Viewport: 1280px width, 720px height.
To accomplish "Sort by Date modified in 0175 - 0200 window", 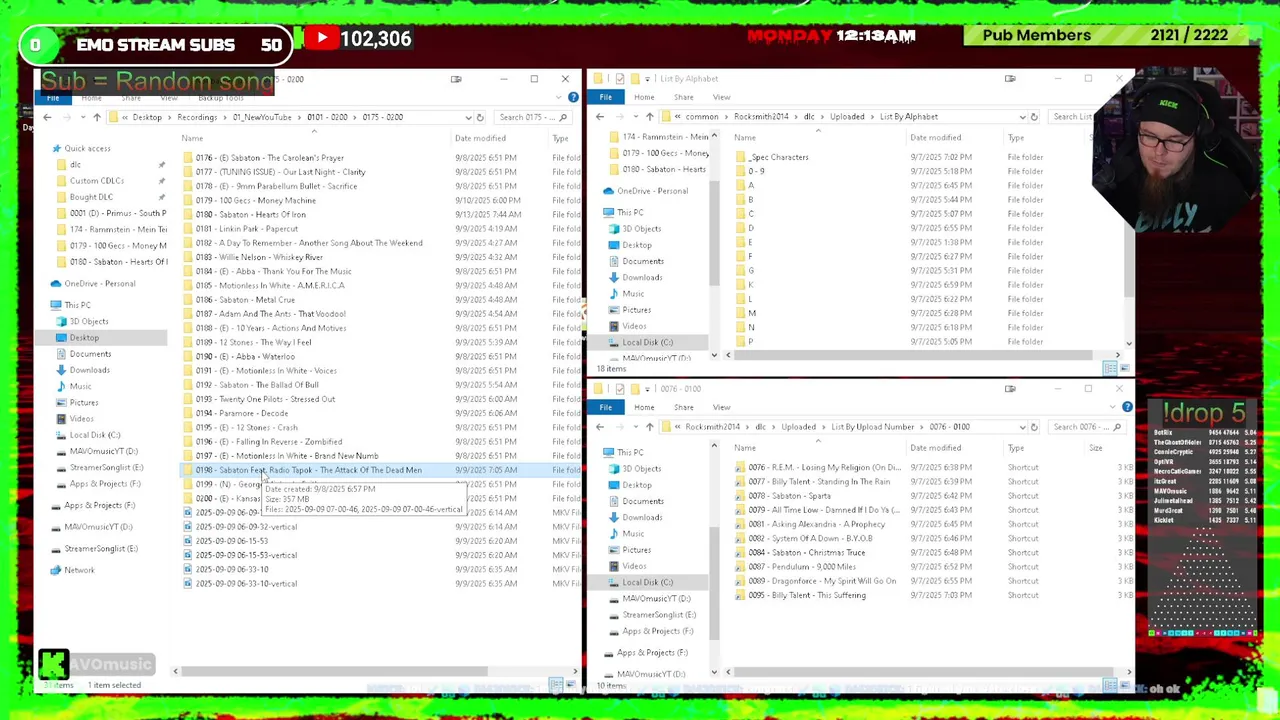I will coord(480,138).
